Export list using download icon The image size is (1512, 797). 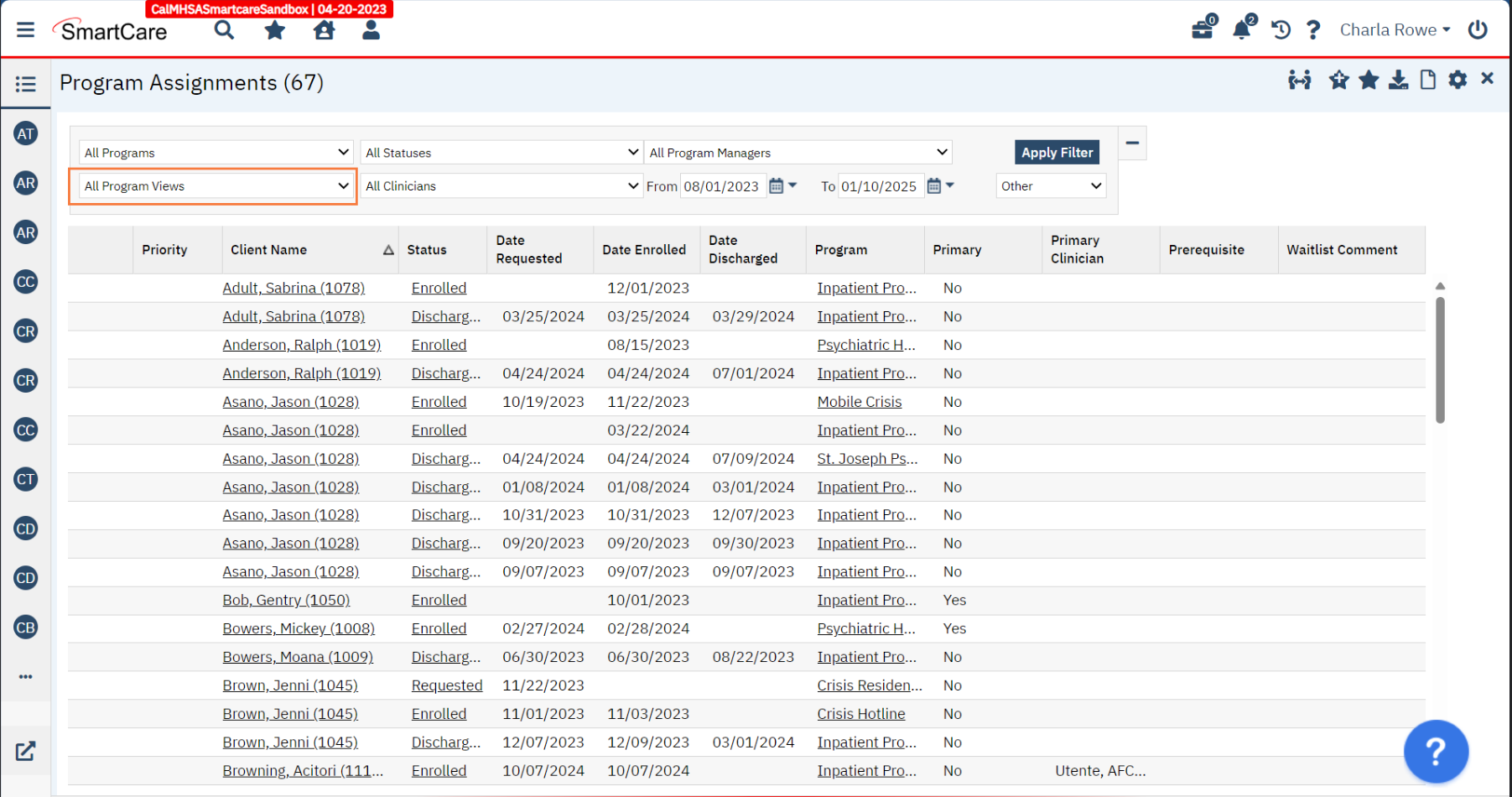pyautogui.click(x=1398, y=80)
